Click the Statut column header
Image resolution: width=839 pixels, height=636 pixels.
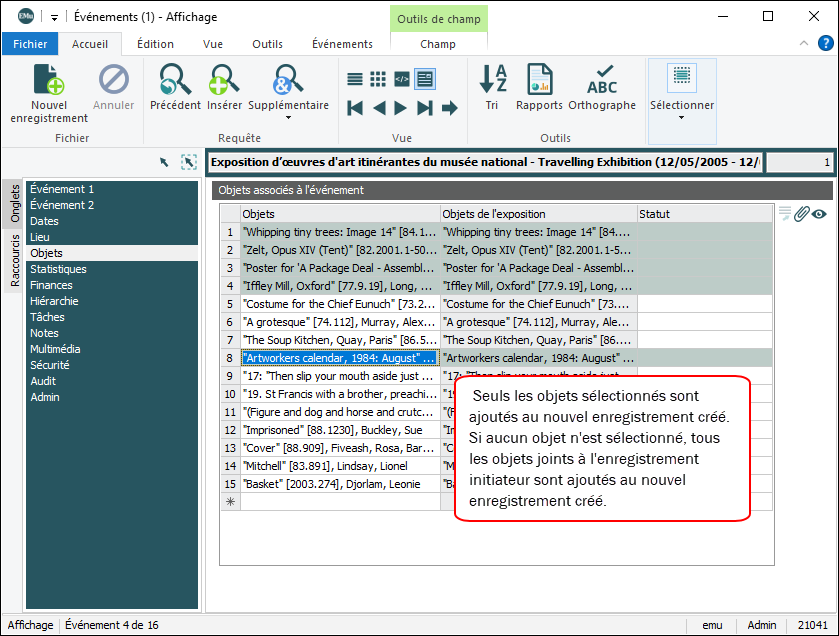point(704,214)
